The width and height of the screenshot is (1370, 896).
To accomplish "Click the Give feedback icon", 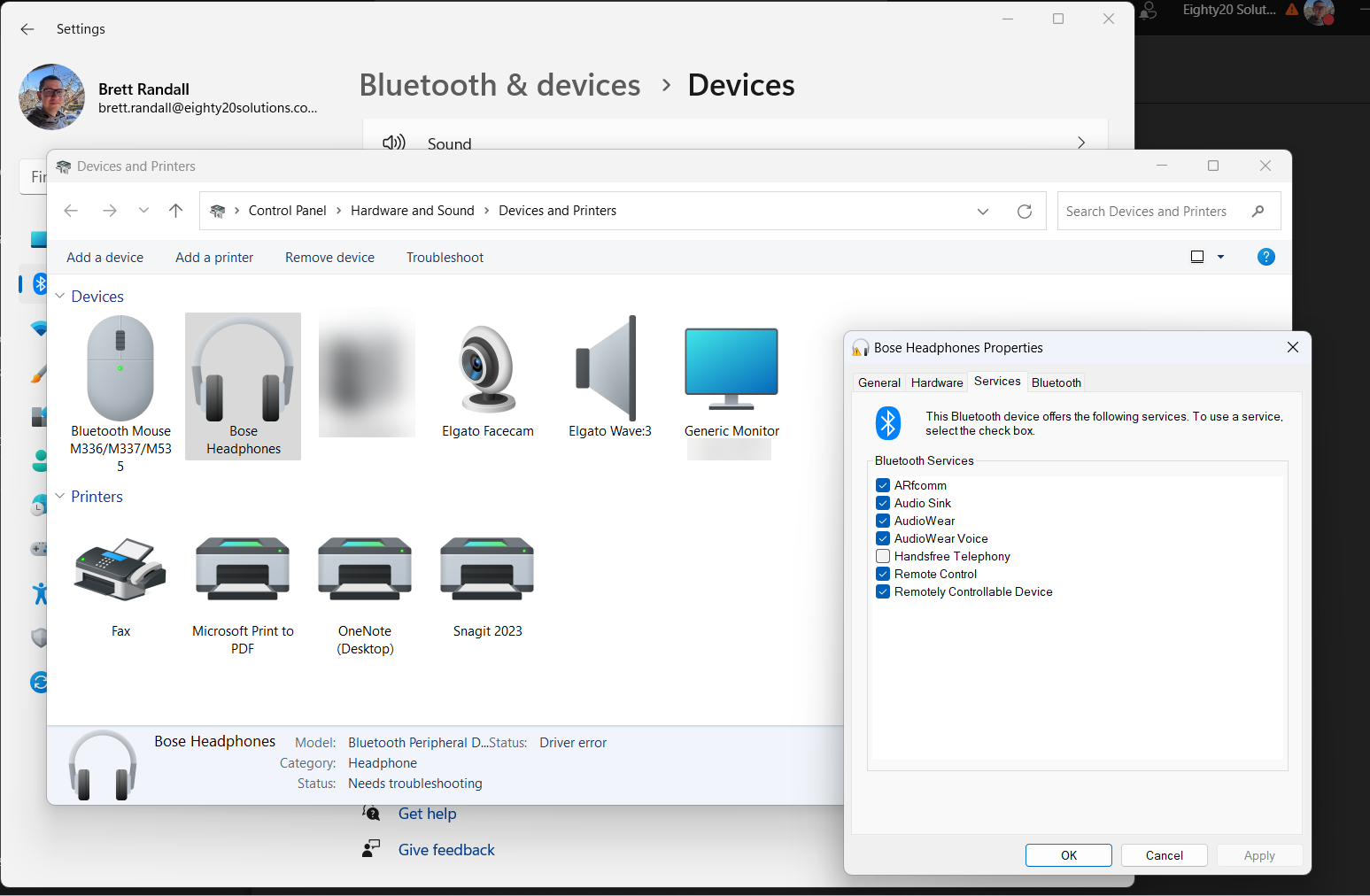I will tap(372, 849).
